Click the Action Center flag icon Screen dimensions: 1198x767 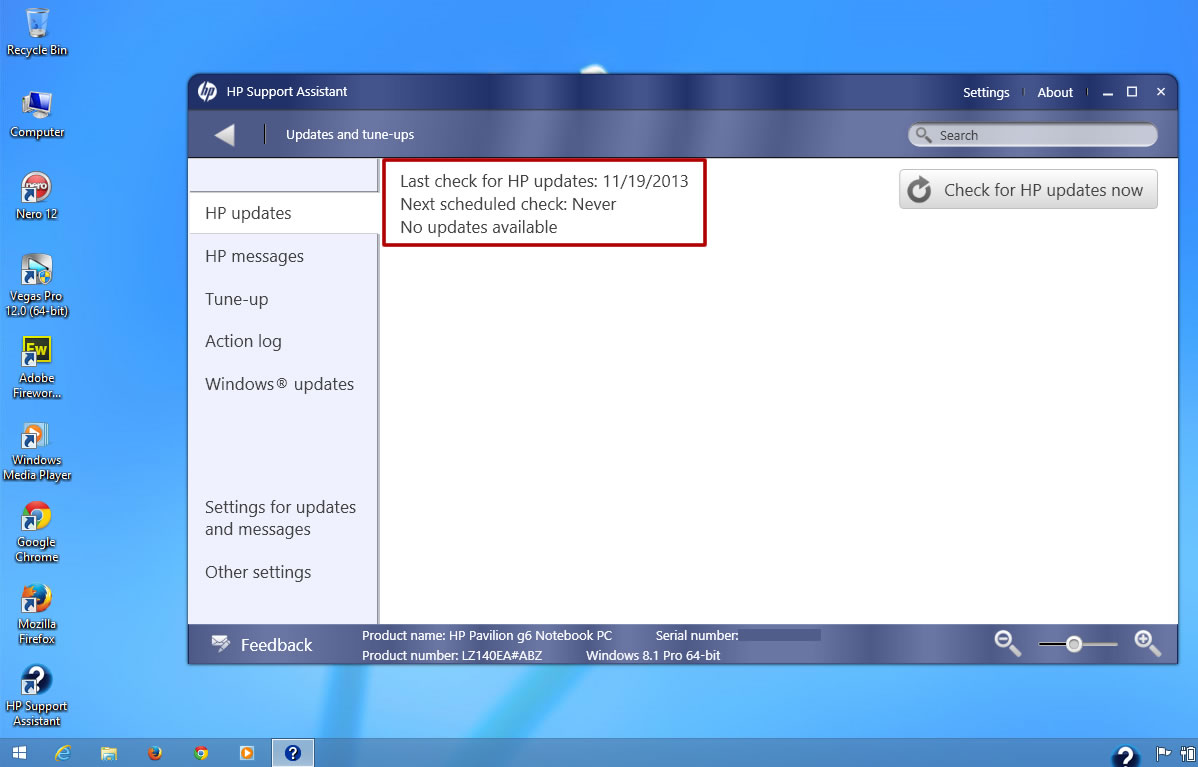[x=1163, y=754]
